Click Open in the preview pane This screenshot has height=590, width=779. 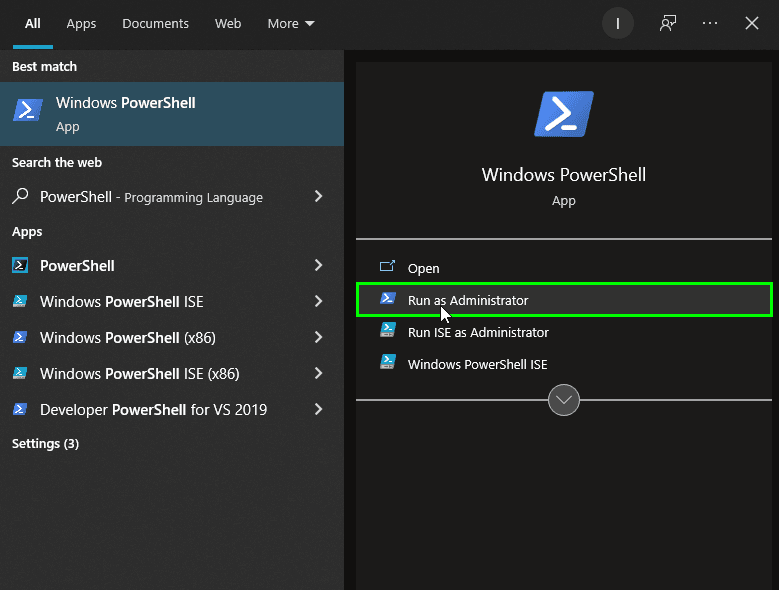pyautogui.click(x=564, y=268)
